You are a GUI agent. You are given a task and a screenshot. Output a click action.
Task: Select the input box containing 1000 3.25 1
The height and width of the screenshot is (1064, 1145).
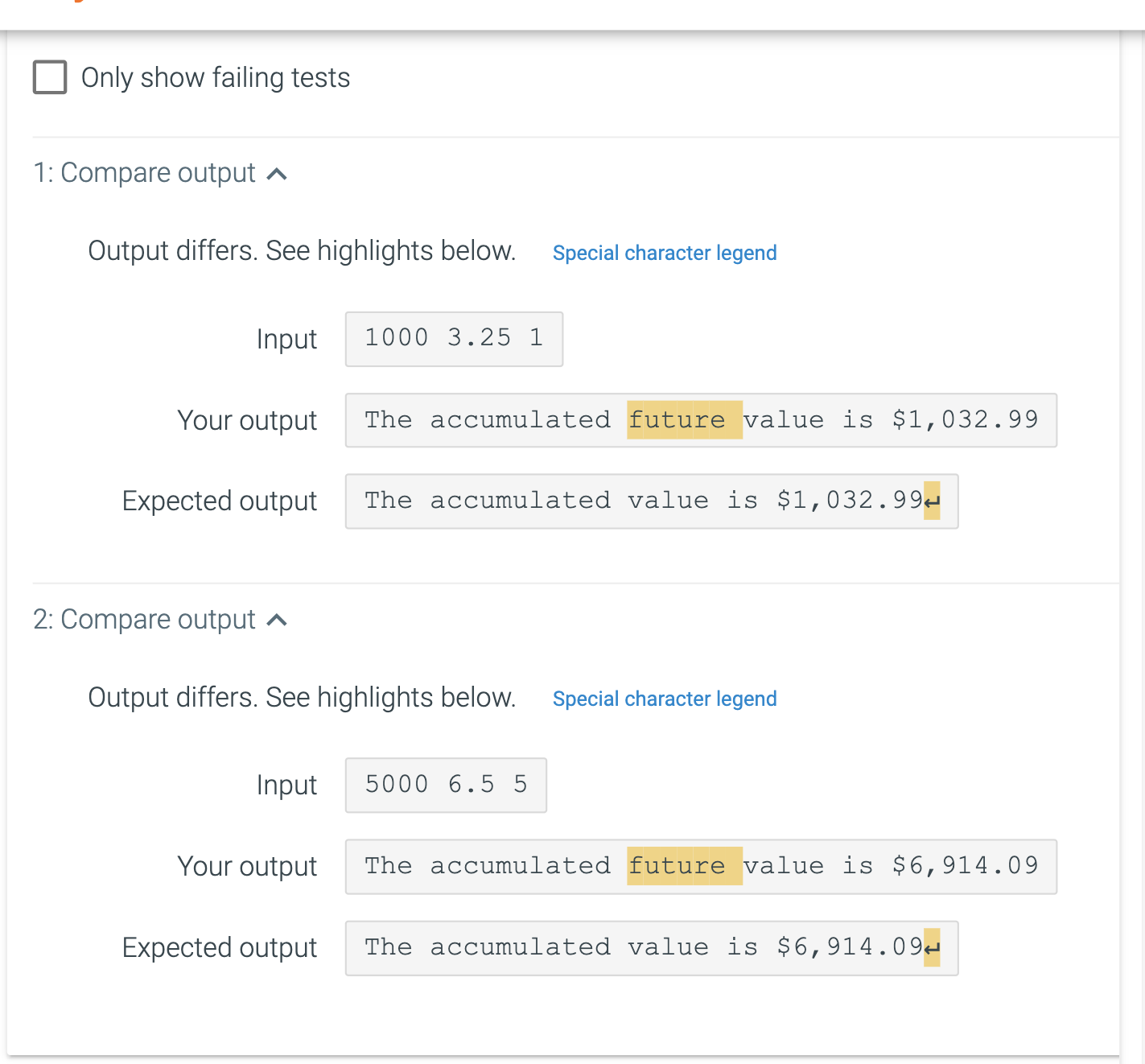point(453,339)
